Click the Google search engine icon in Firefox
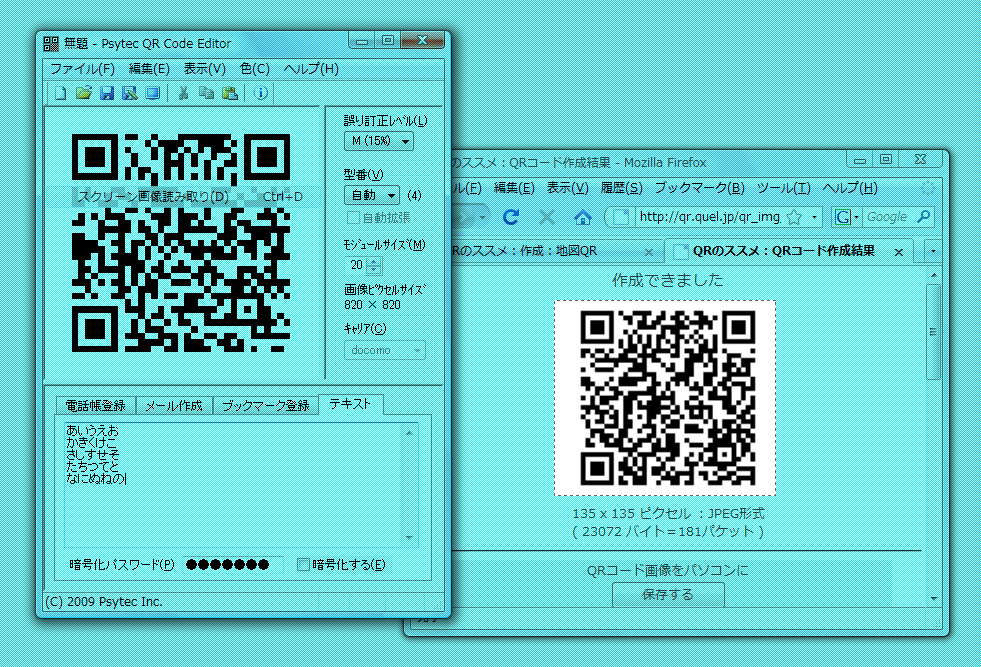Image resolution: width=981 pixels, height=667 pixels. [x=843, y=217]
